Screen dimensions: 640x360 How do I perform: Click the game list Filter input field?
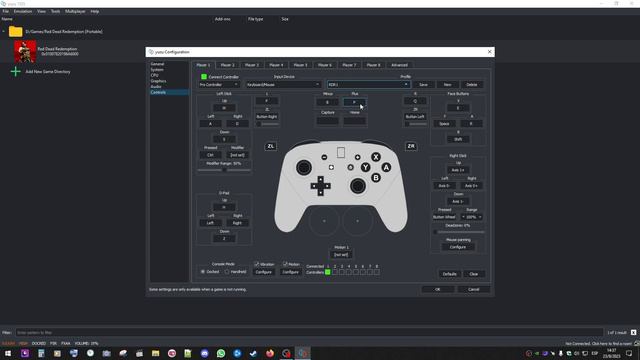[x=309, y=333]
